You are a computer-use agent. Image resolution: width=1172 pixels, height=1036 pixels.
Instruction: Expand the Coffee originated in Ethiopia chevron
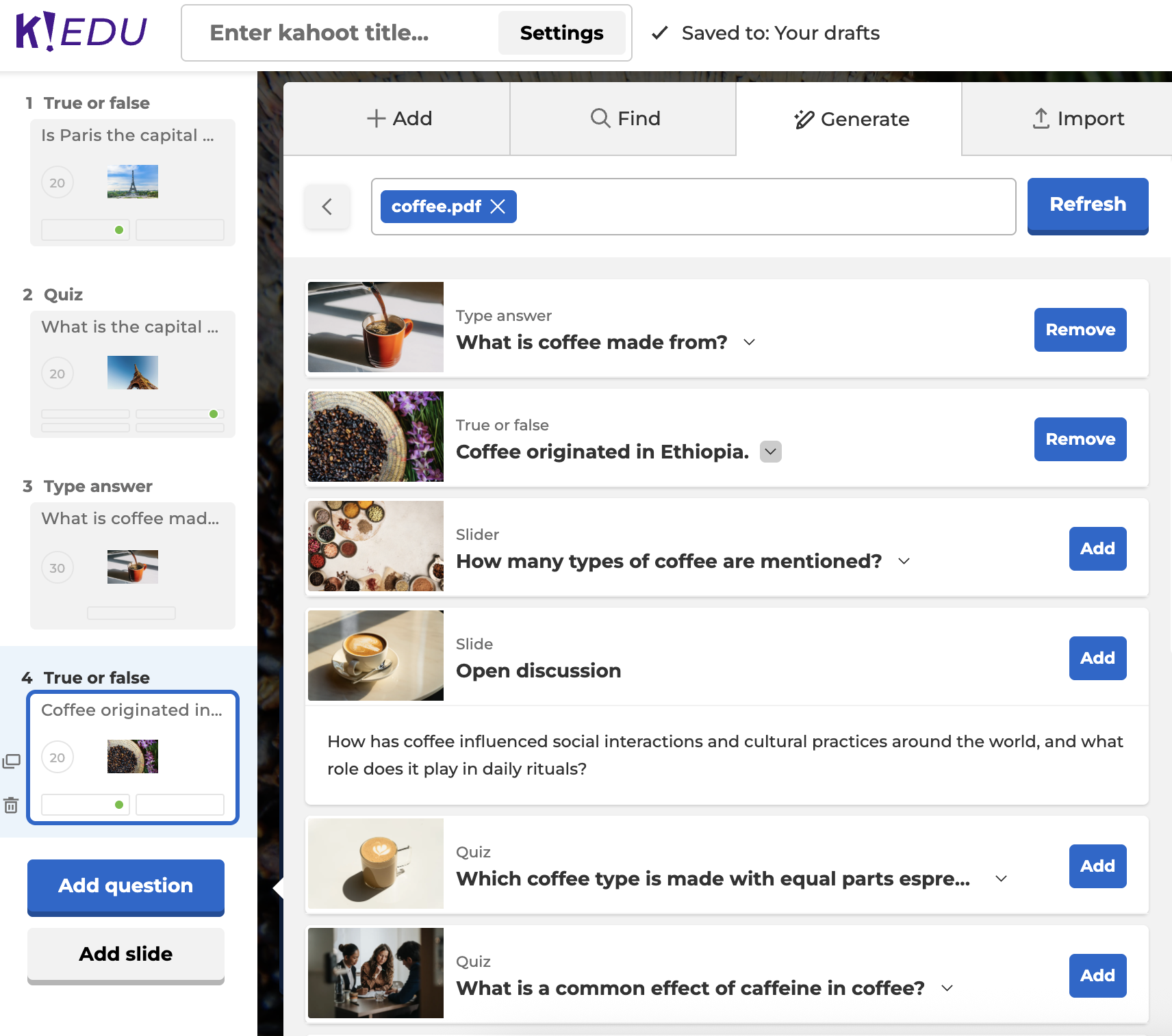coord(771,452)
